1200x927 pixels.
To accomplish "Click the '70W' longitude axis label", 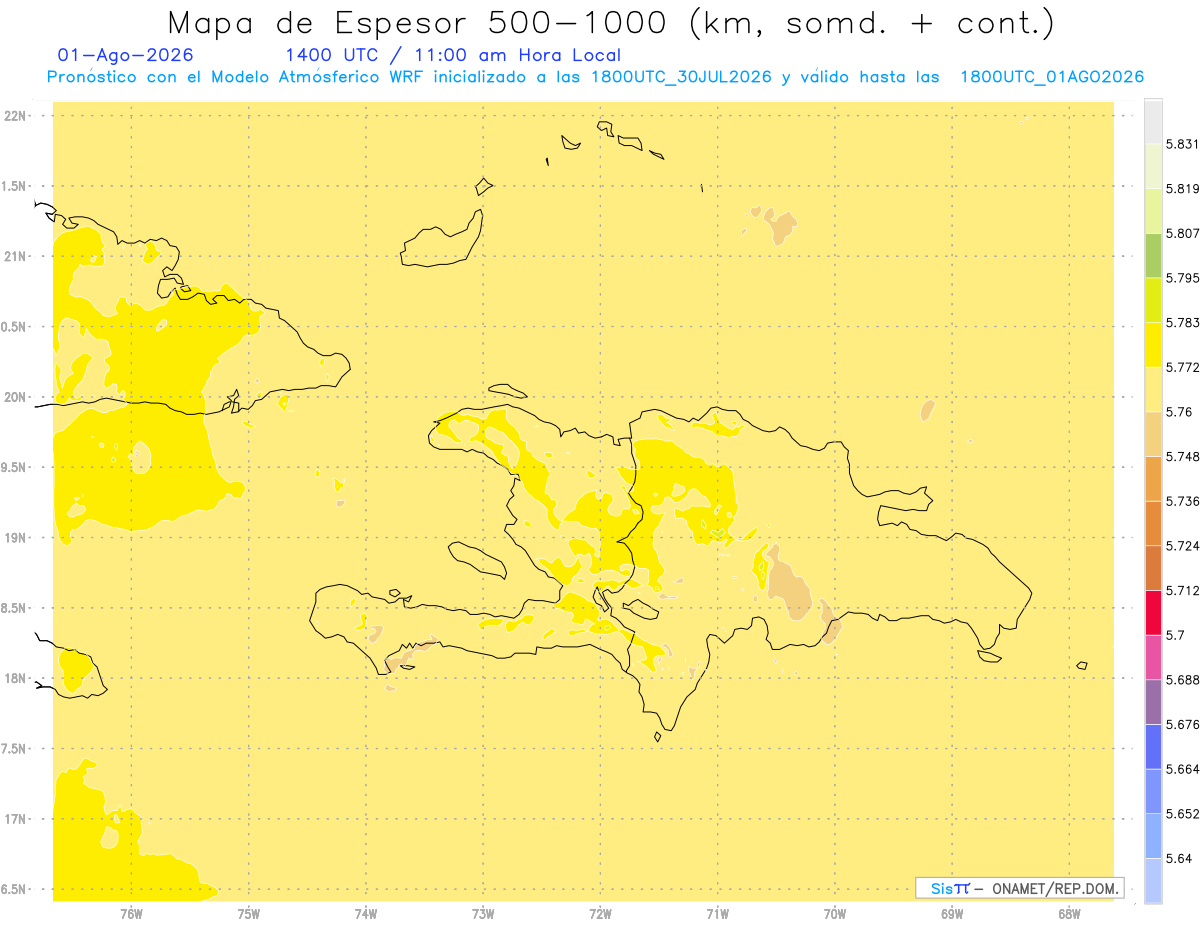I will [x=835, y=913].
